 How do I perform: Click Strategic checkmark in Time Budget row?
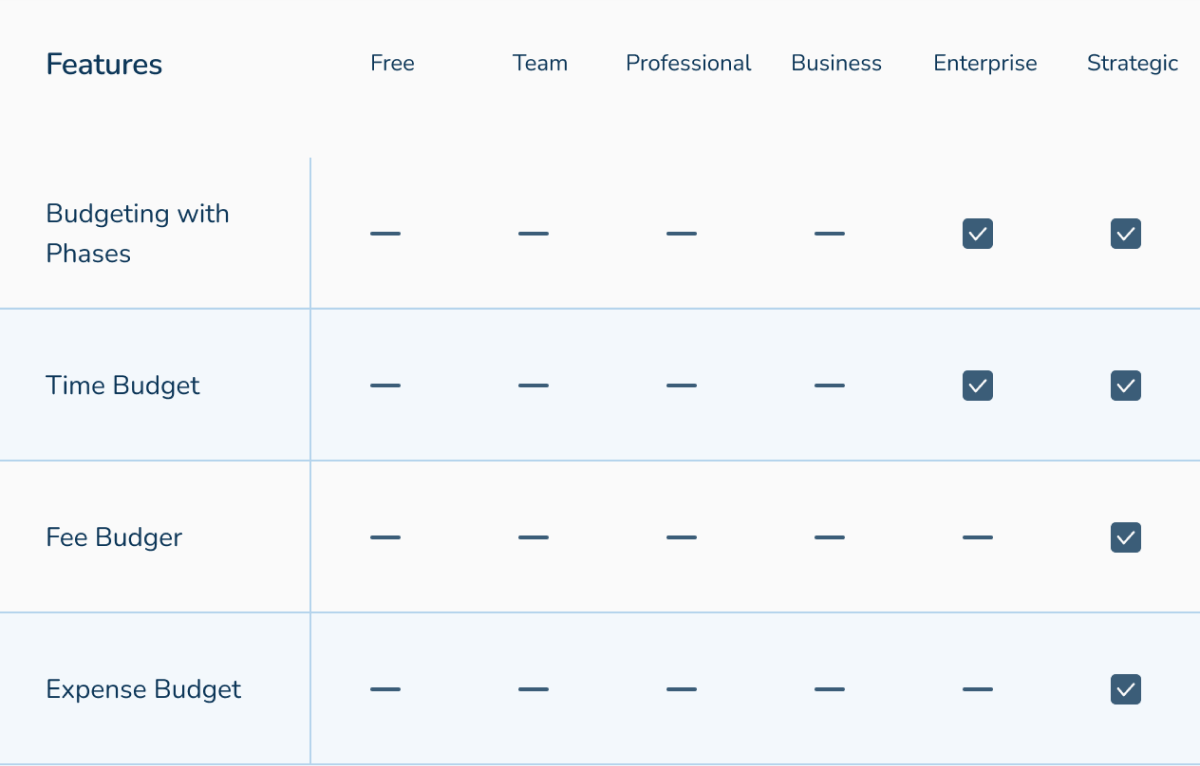1125,386
